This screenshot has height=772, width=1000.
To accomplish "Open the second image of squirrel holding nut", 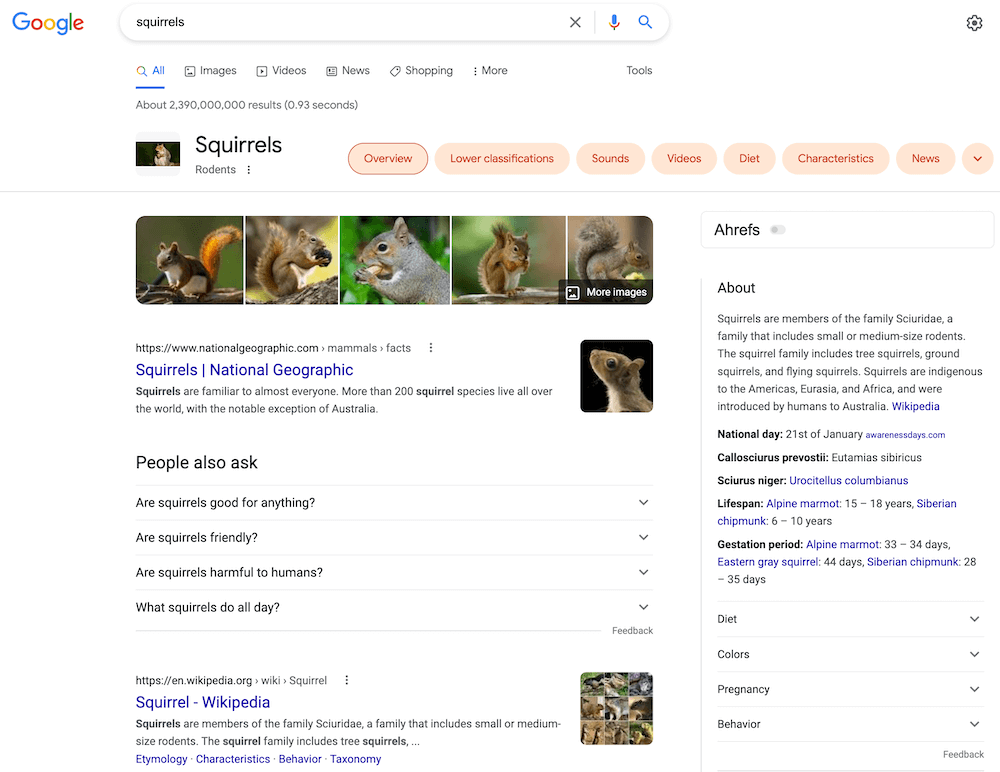I will coord(291,260).
